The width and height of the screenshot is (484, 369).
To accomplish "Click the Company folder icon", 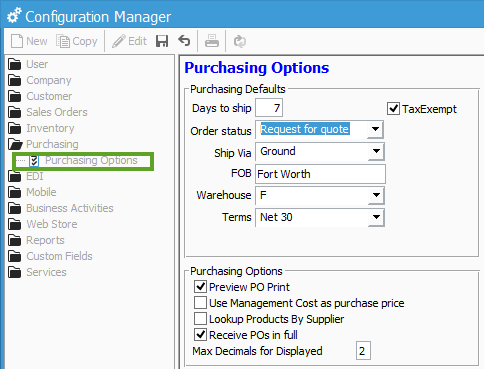I will pyautogui.click(x=14, y=80).
